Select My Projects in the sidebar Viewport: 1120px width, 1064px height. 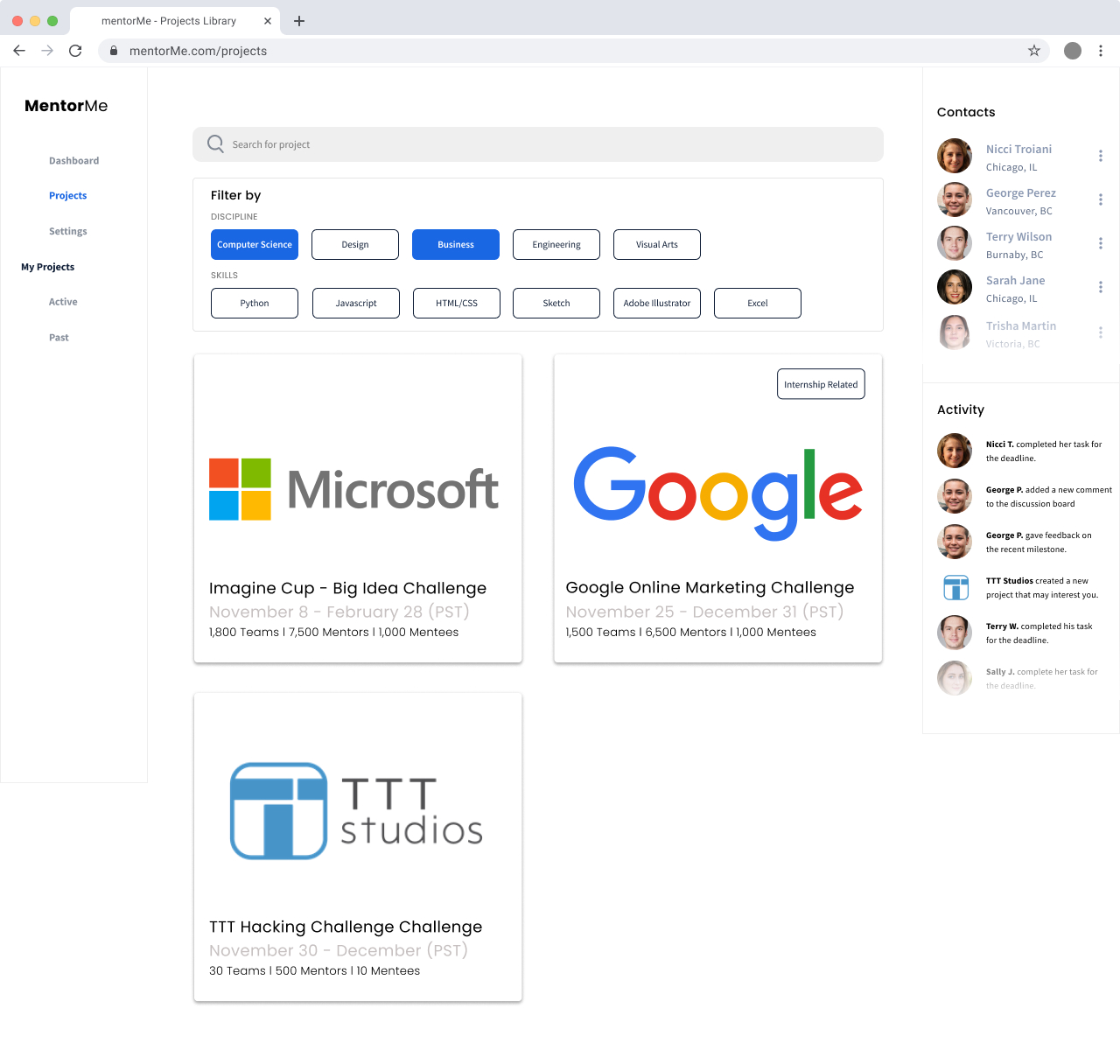48,267
